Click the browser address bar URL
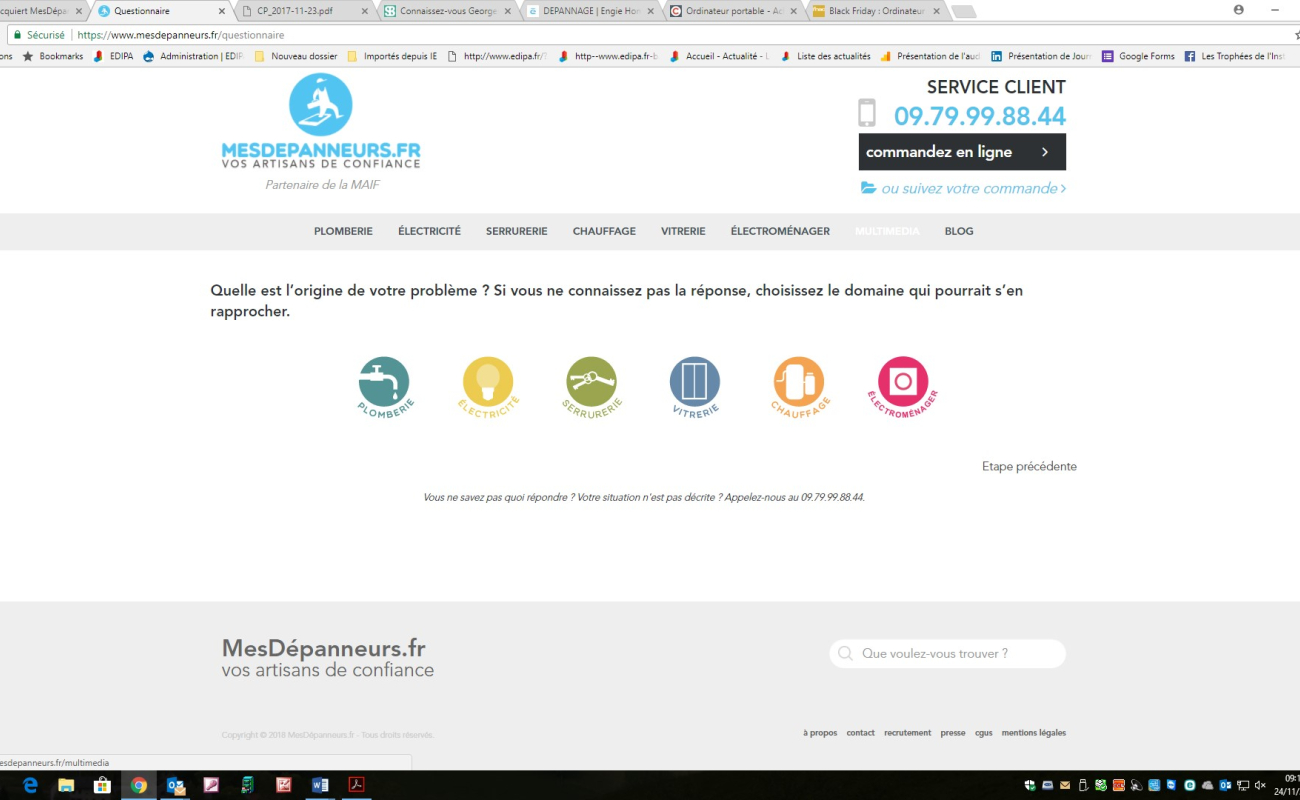This screenshot has width=1300, height=800. coord(181,35)
